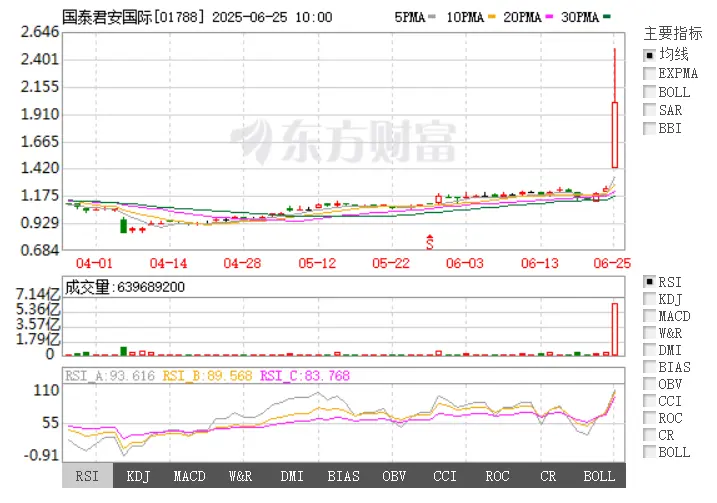Select the 均线 main indicator radio button

pyautogui.click(x=649, y=54)
